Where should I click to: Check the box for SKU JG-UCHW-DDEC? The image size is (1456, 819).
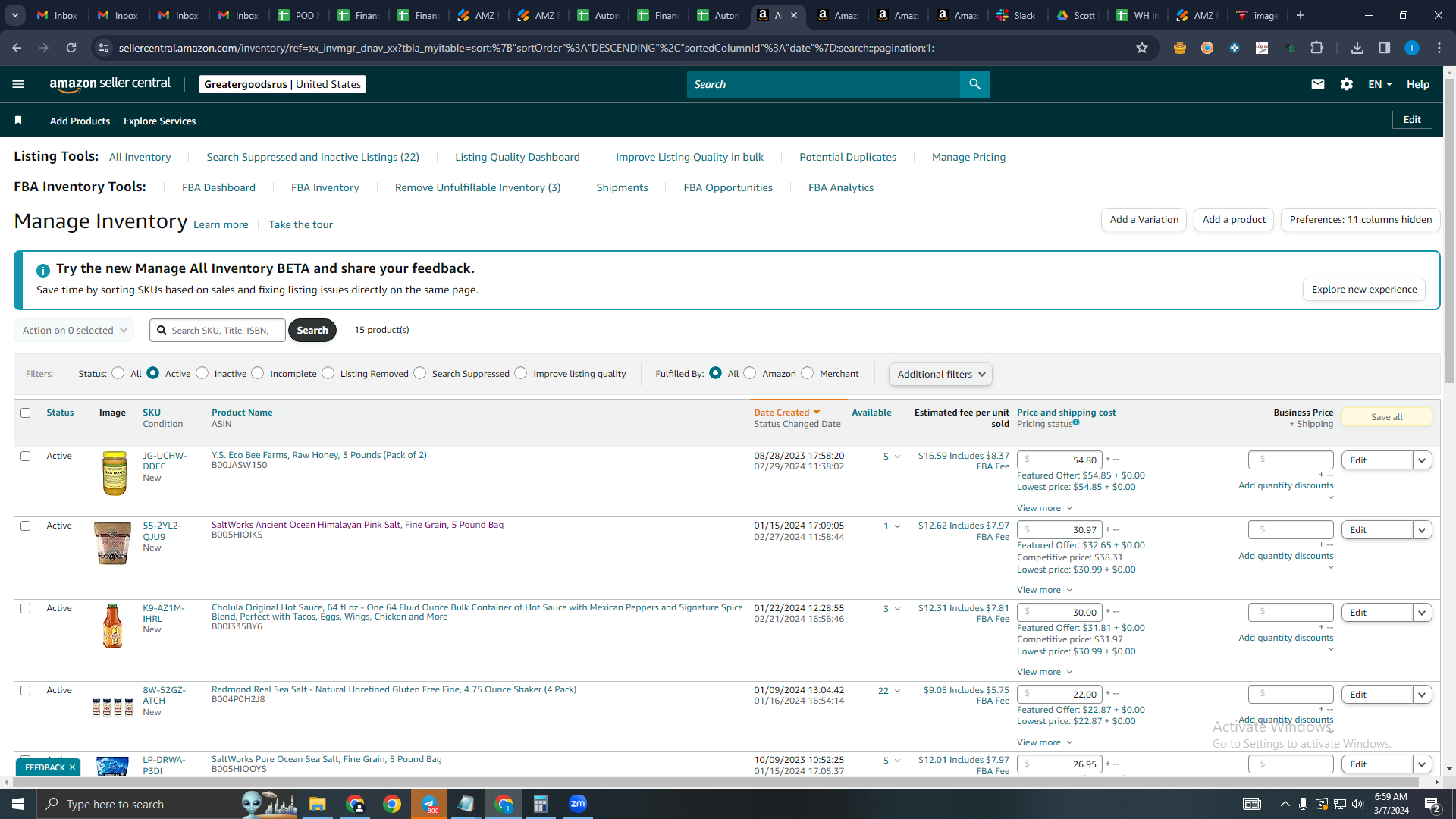(26, 457)
